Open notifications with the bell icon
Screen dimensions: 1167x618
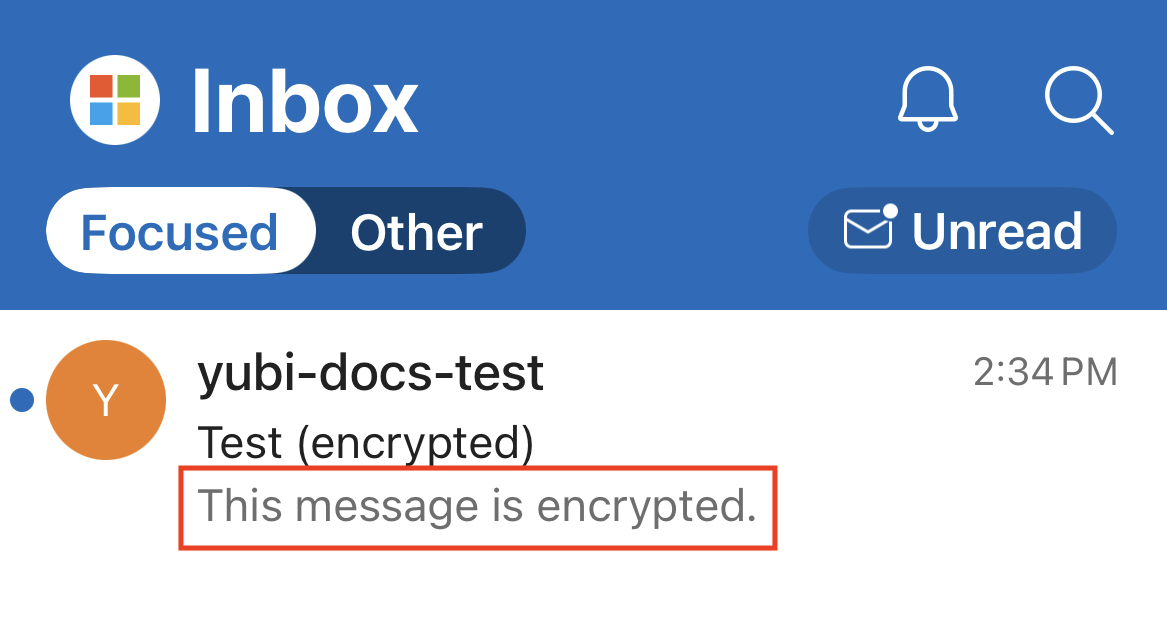(x=928, y=98)
